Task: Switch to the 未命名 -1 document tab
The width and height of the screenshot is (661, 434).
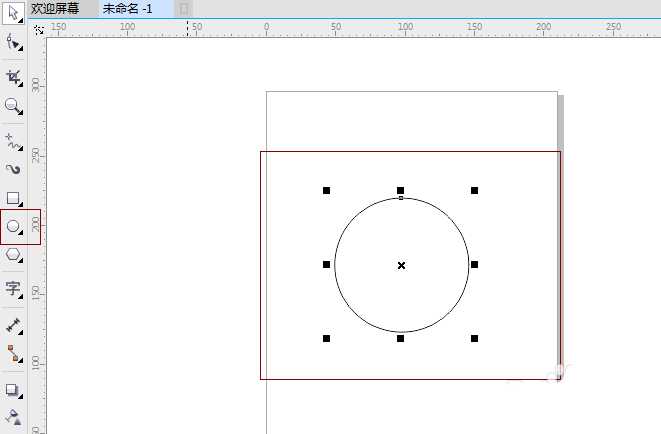Action: pos(127,9)
